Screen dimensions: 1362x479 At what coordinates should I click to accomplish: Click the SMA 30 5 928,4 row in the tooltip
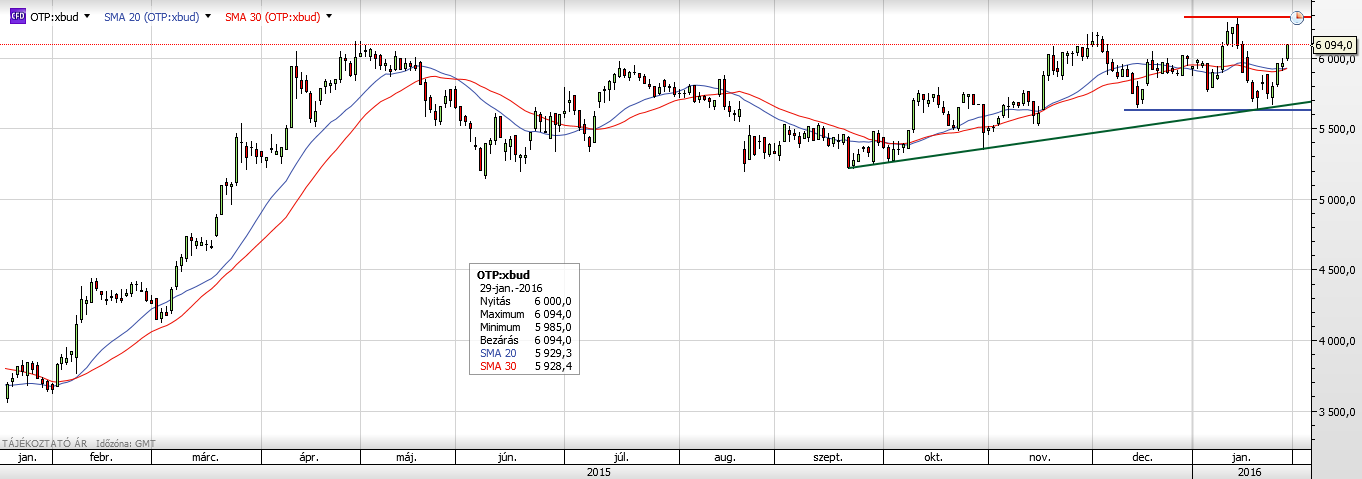click(525, 367)
